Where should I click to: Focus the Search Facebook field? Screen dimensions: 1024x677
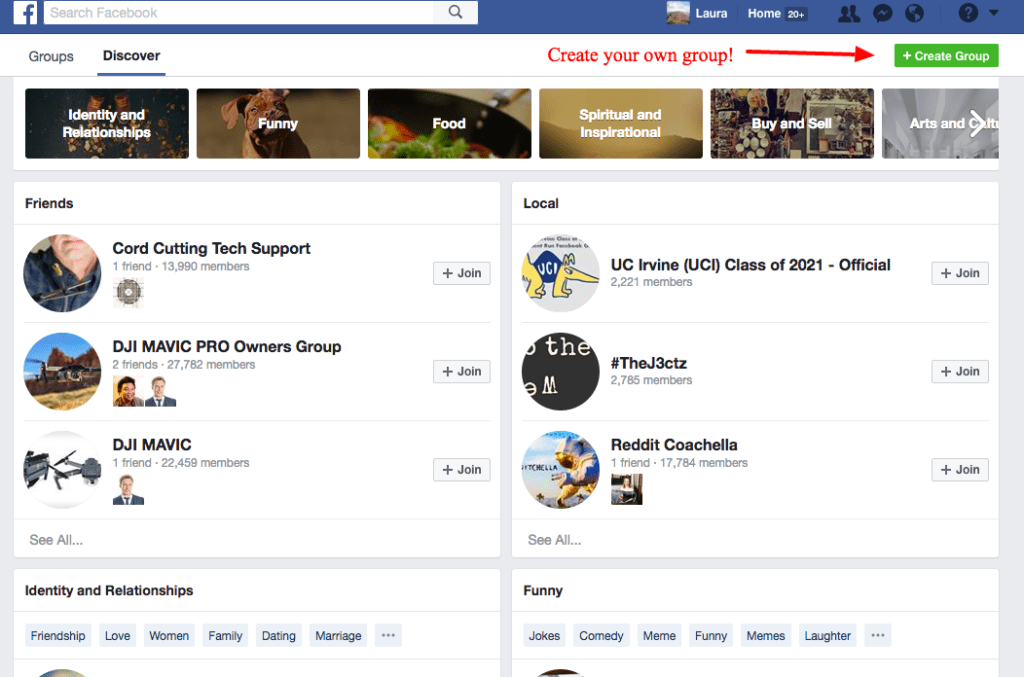click(x=238, y=12)
